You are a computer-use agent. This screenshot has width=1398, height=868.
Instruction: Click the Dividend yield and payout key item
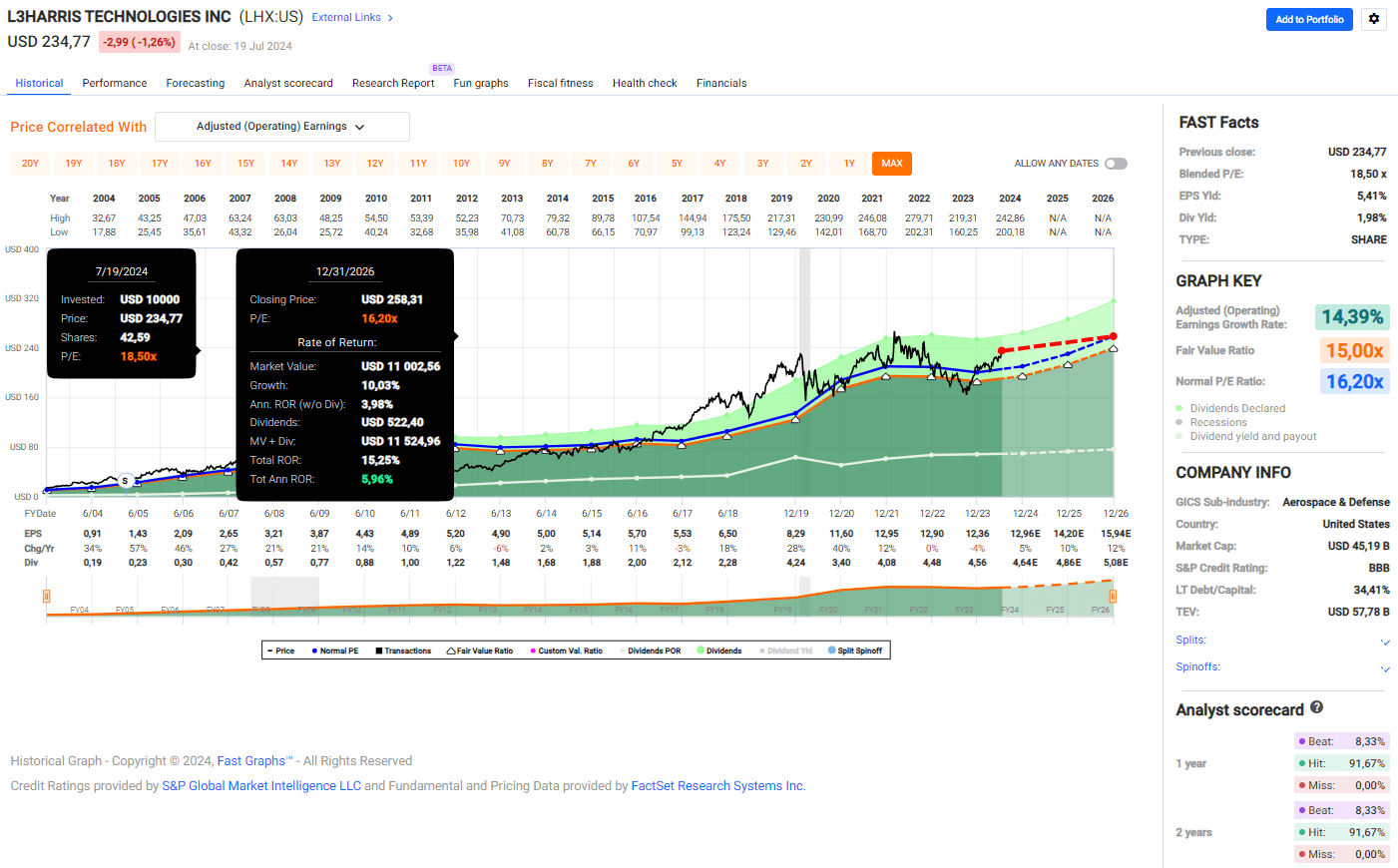[1245, 437]
